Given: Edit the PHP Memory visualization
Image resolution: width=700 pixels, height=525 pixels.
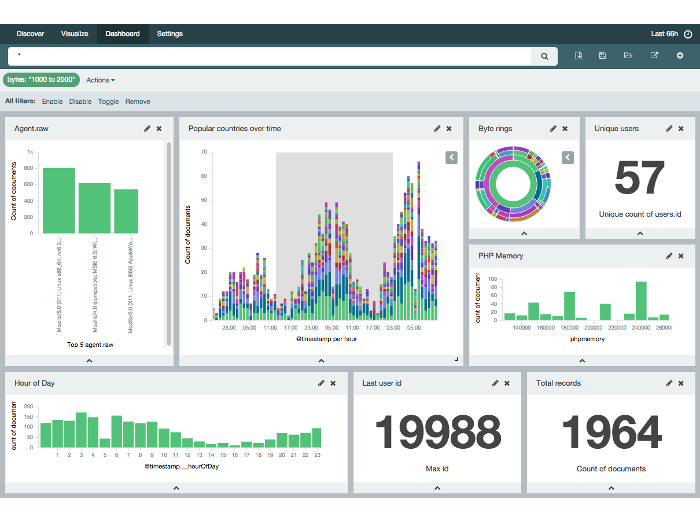Looking at the screenshot, I should click(669, 256).
